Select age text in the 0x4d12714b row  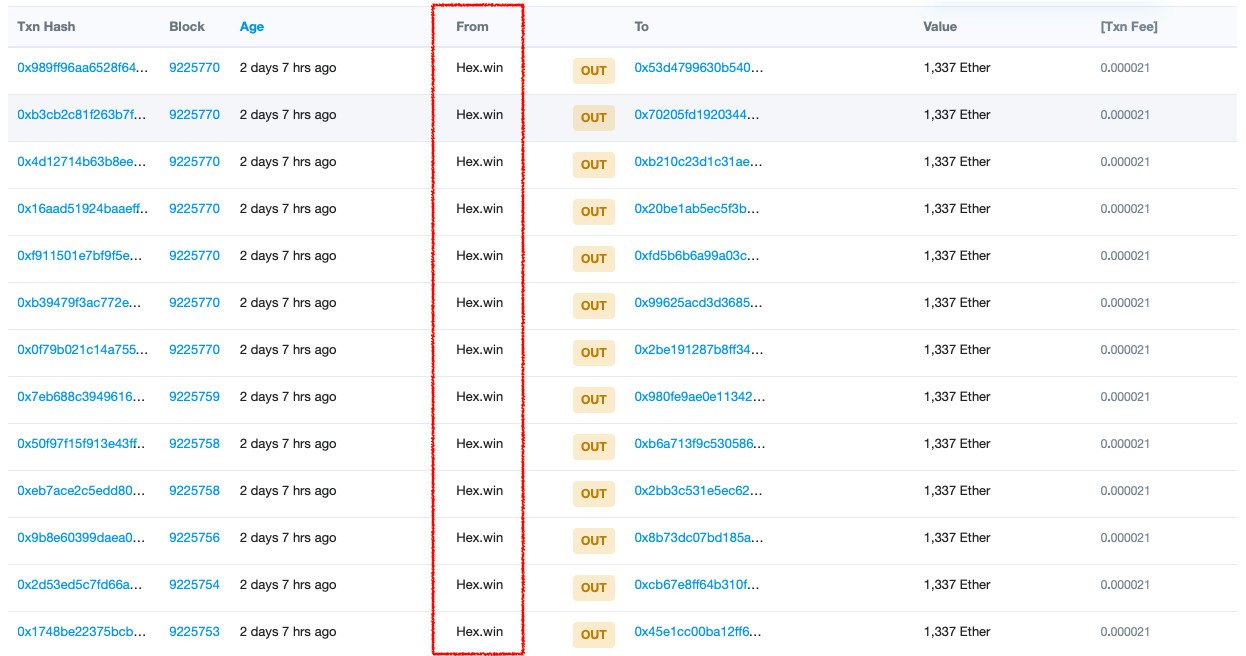[288, 162]
